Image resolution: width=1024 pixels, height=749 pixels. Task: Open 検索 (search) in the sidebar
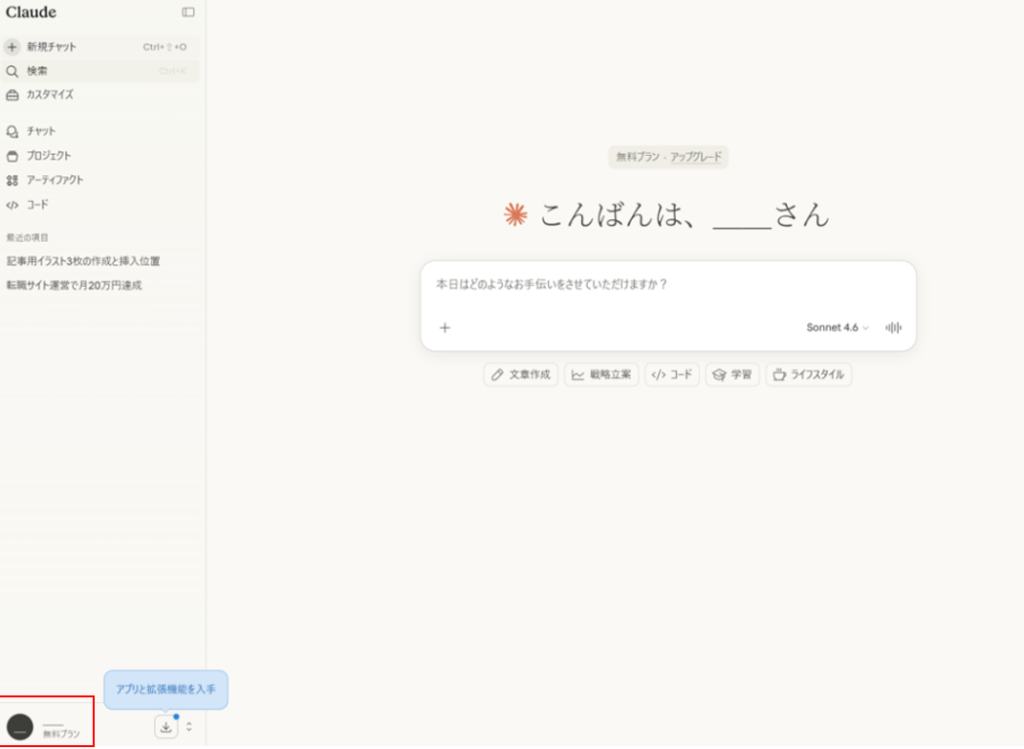coord(40,71)
